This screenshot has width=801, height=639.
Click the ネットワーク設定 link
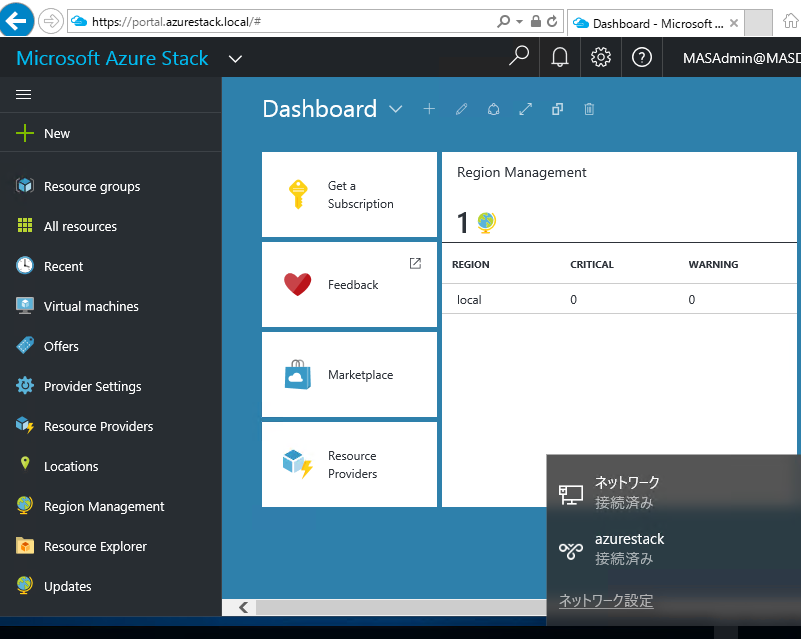point(606,601)
